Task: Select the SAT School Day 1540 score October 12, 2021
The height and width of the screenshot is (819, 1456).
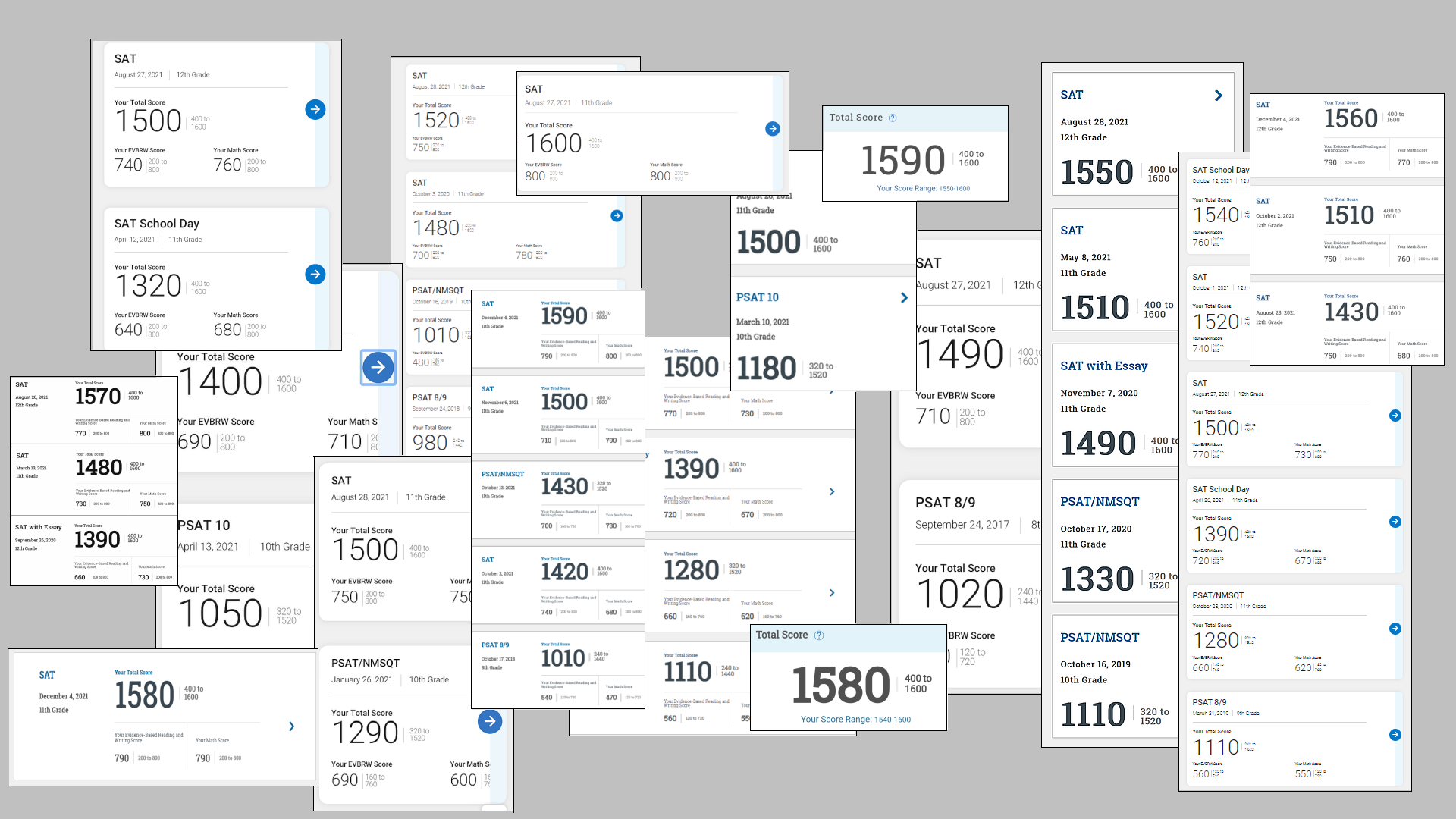Action: 1216,215
